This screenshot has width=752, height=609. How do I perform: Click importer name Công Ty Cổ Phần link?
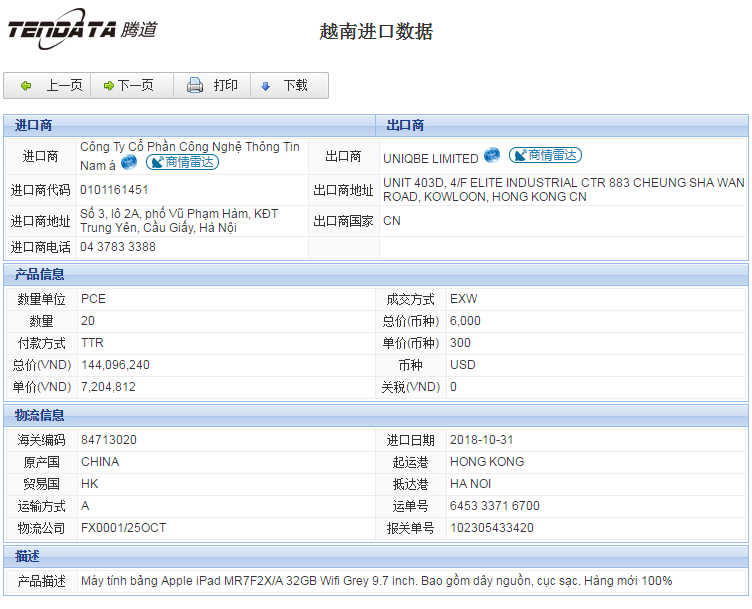189,147
